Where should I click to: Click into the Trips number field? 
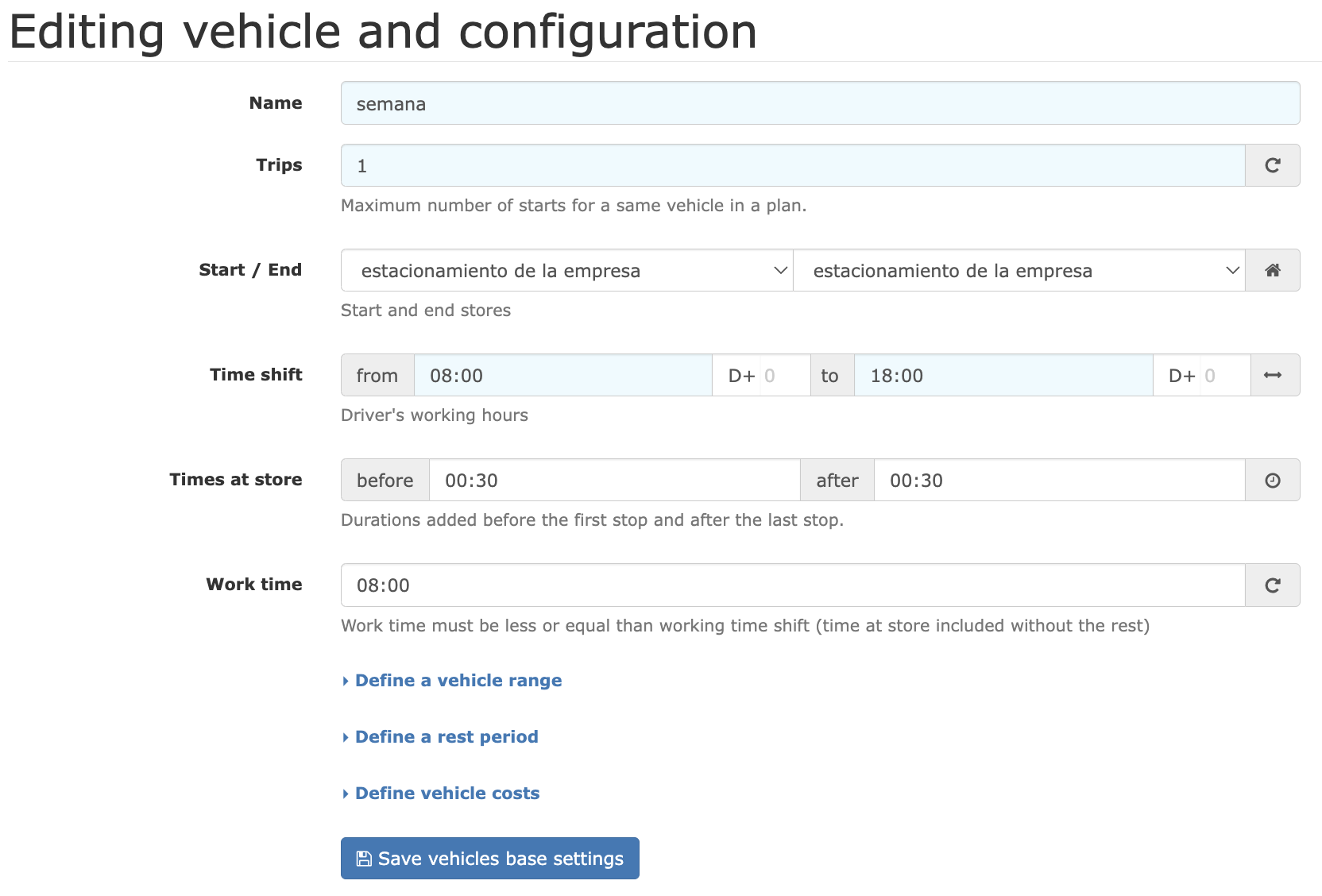[x=792, y=165]
